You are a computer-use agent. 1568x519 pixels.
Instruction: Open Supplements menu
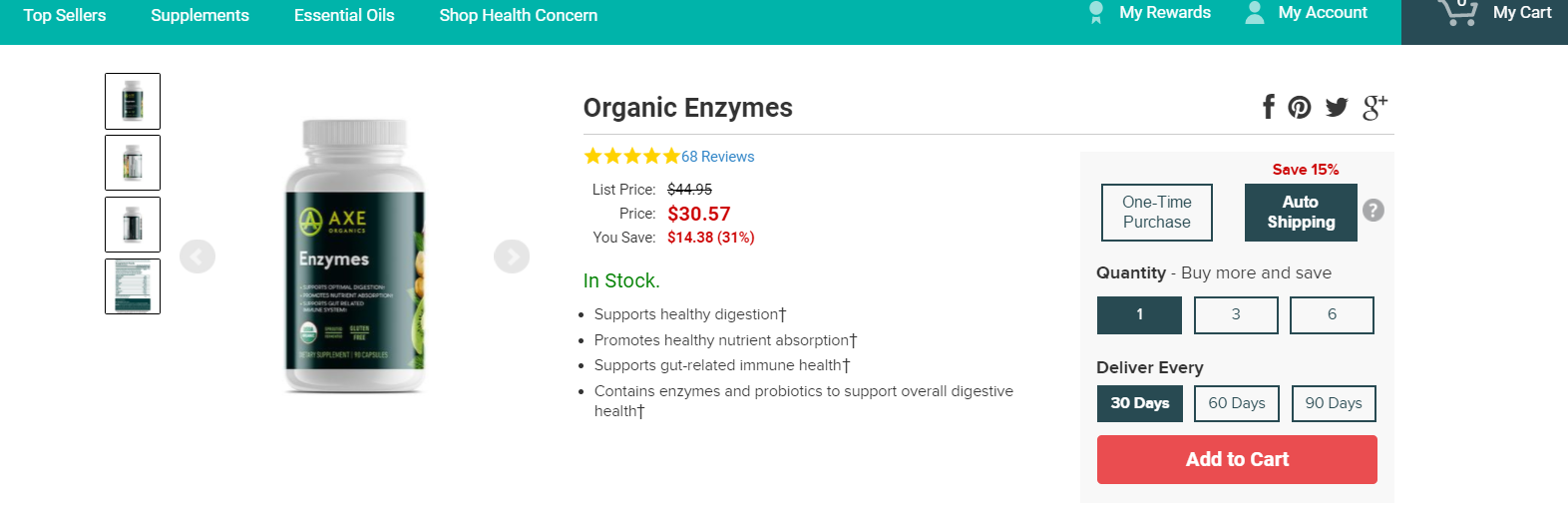pyautogui.click(x=199, y=15)
